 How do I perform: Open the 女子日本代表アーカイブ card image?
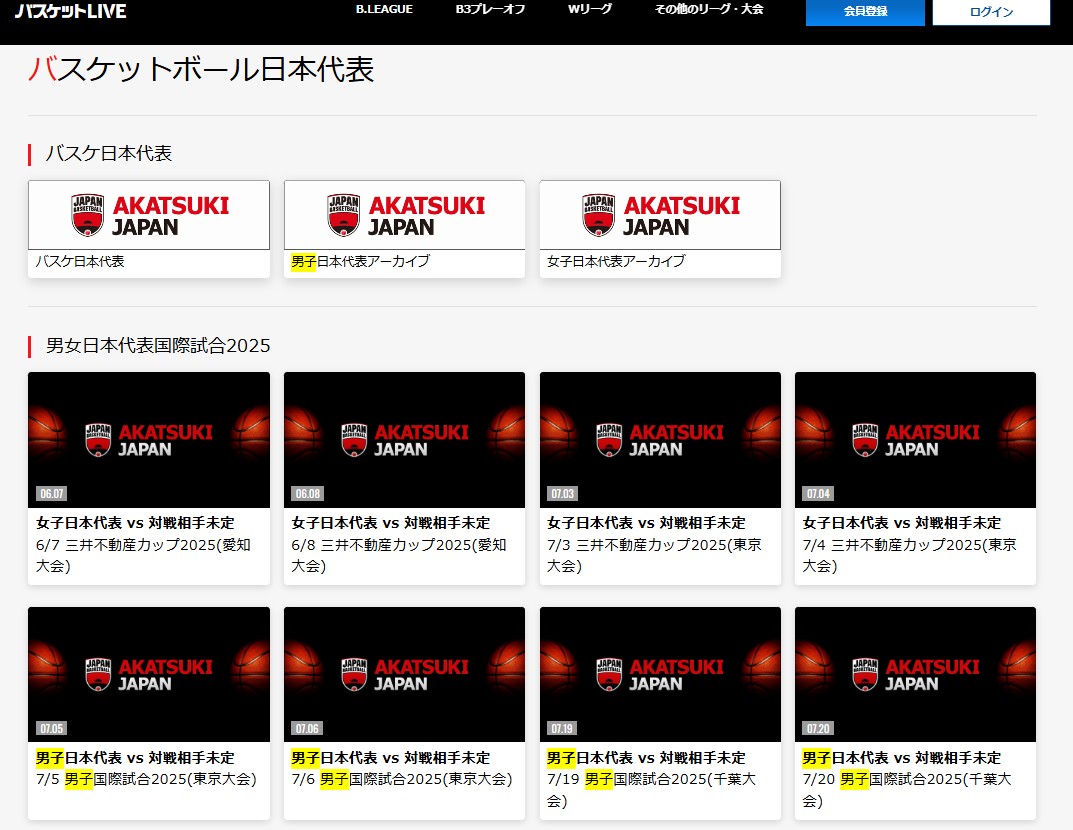(x=660, y=215)
